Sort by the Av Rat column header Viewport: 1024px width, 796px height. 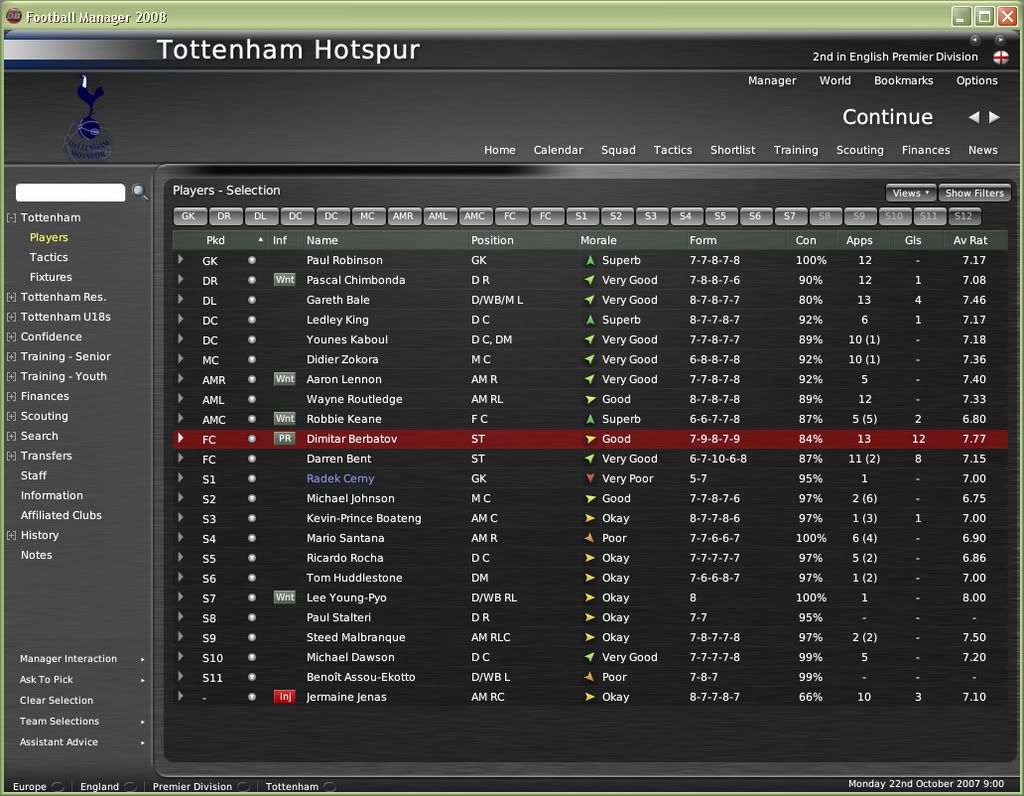tap(970, 240)
